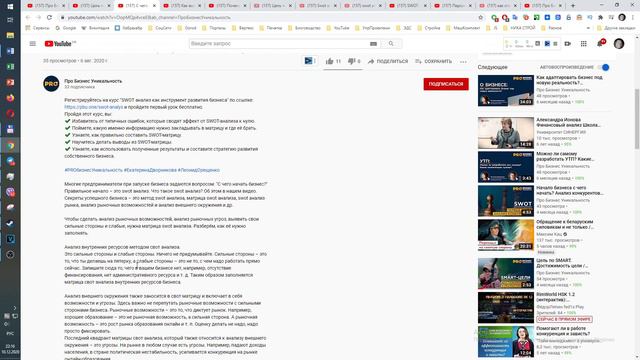Screen dimensions: 640x360
Task: Click the magnifier search button
Action: [x=391, y=44]
